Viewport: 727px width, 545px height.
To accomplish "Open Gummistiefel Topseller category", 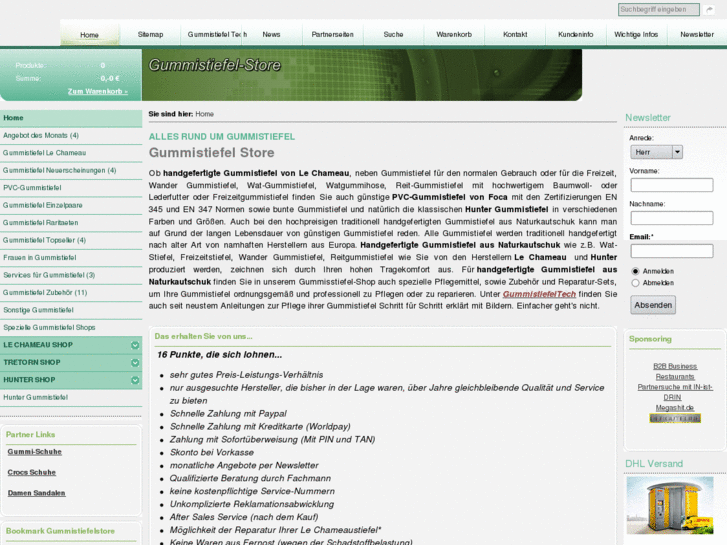I will 71,240.
